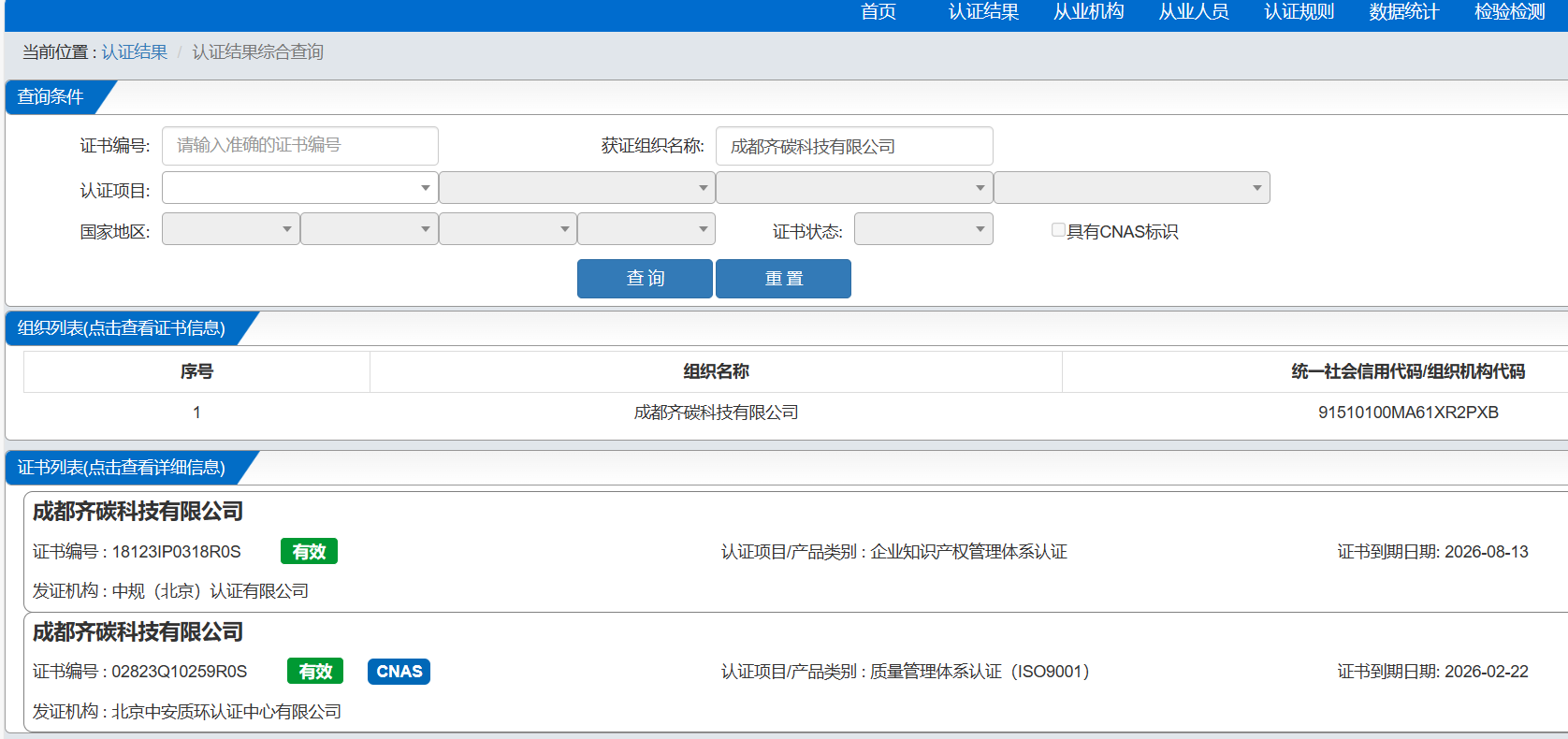Image resolution: width=1568 pixels, height=739 pixels.
Task: Open the 数据统计 menu item
Action: [1404, 12]
